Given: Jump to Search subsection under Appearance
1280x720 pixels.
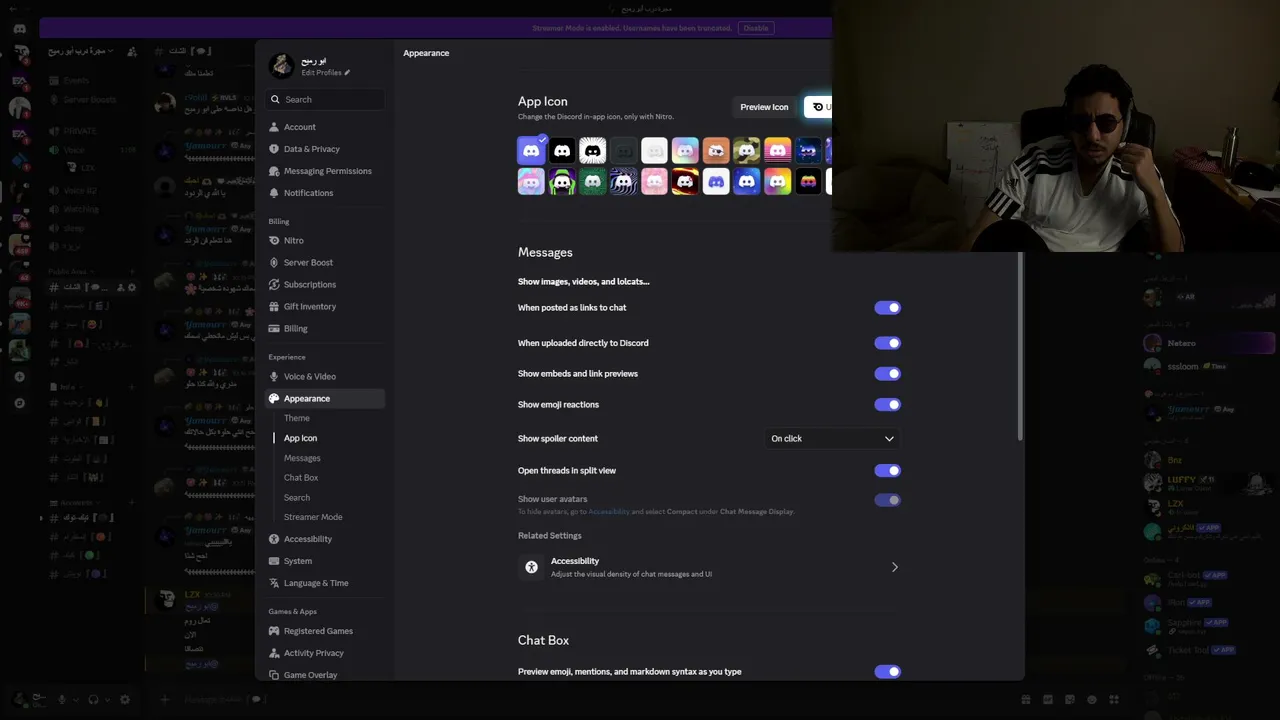Looking at the screenshot, I should (297, 498).
